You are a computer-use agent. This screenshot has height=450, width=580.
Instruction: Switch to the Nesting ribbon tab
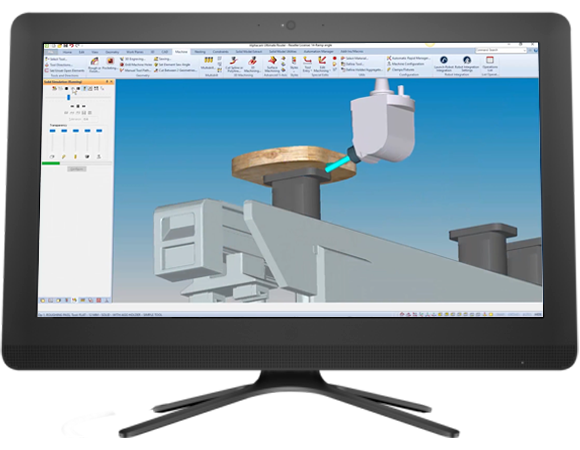pyautogui.click(x=200, y=52)
